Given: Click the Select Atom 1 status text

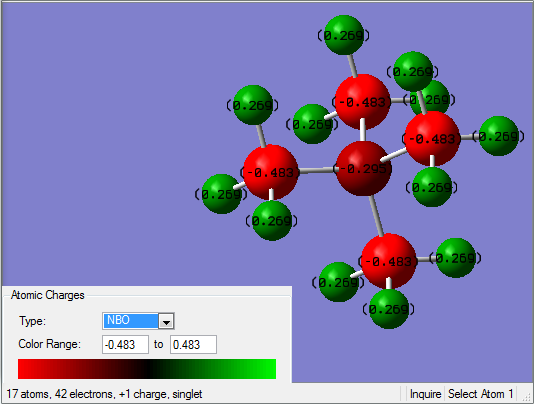Looking at the screenshot, I should click(x=481, y=394).
